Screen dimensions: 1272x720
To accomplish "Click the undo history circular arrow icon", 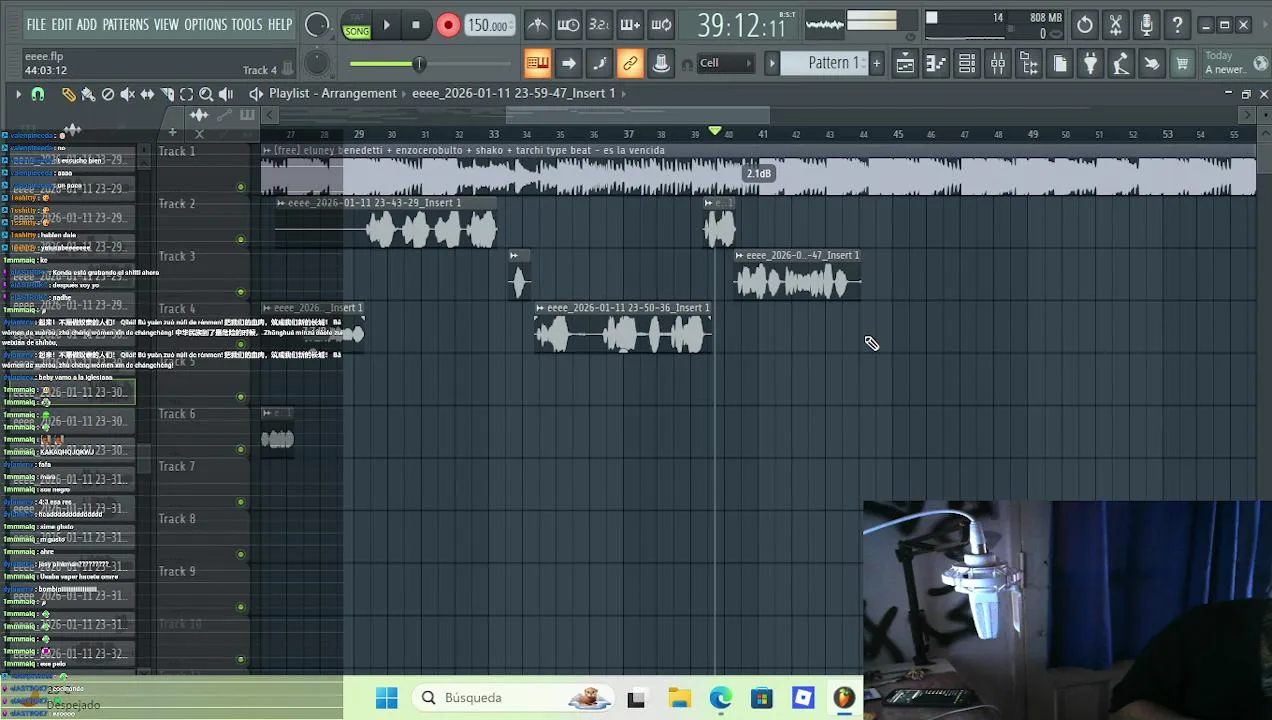I will tap(1085, 25).
